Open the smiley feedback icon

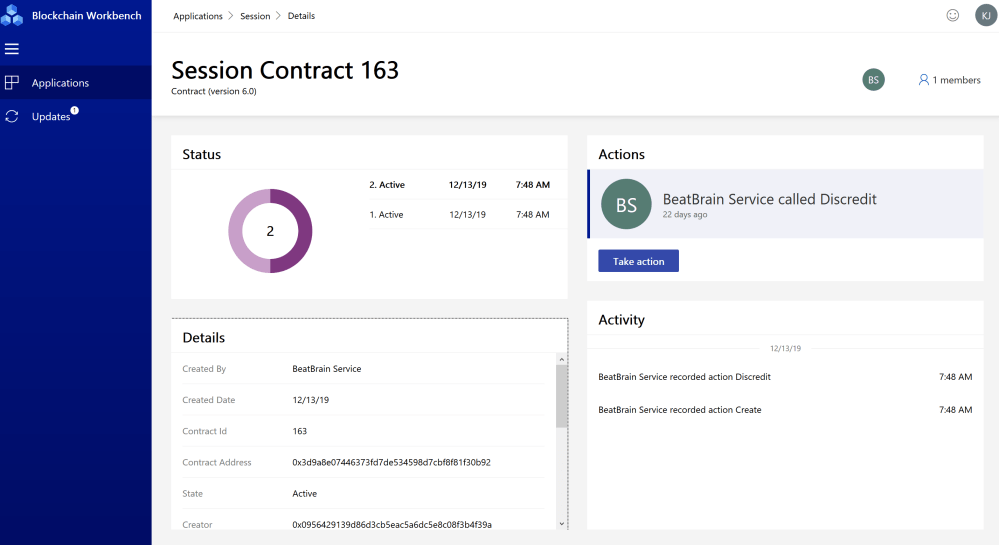(x=952, y=15)
